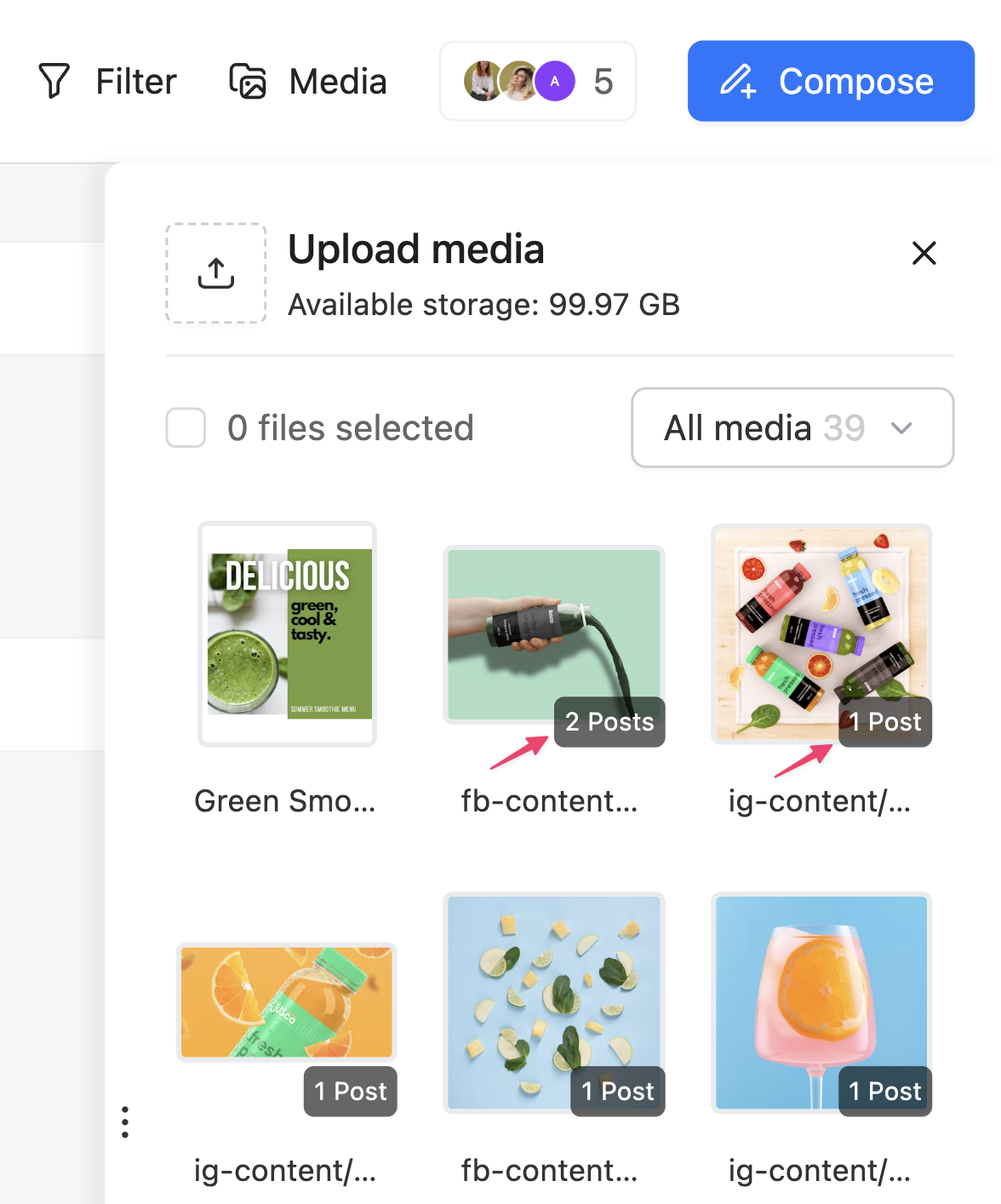Expand the All media chevron arrow

pos(901,428)
